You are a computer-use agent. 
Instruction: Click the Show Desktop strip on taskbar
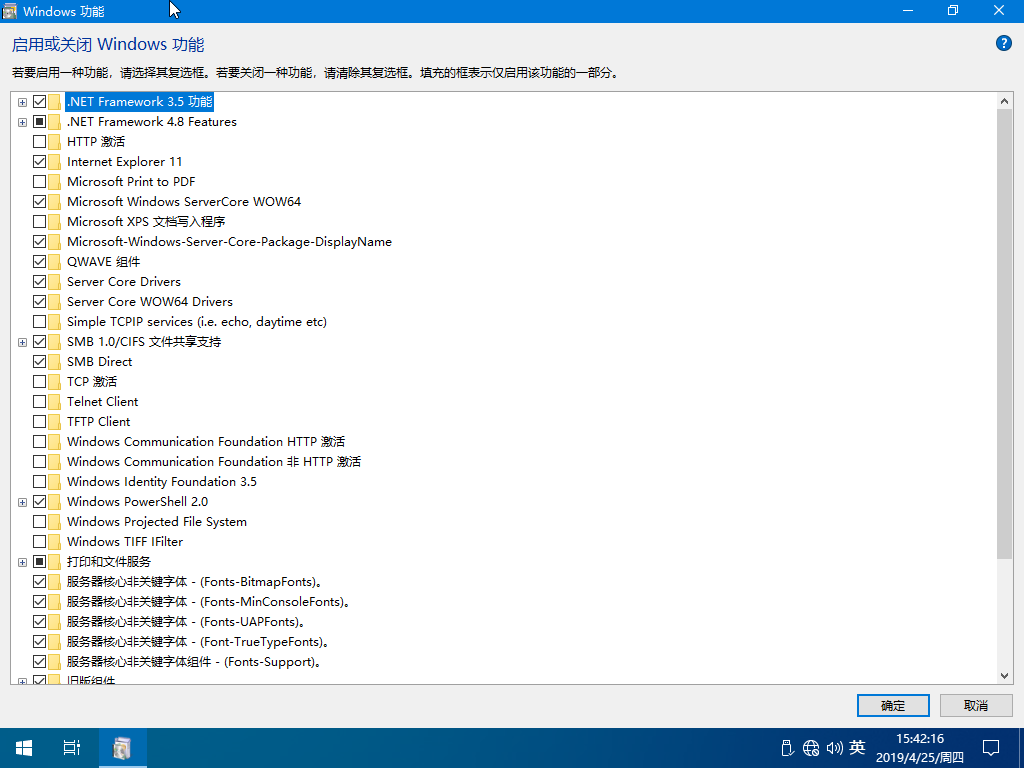click(x=1021, y=748)
